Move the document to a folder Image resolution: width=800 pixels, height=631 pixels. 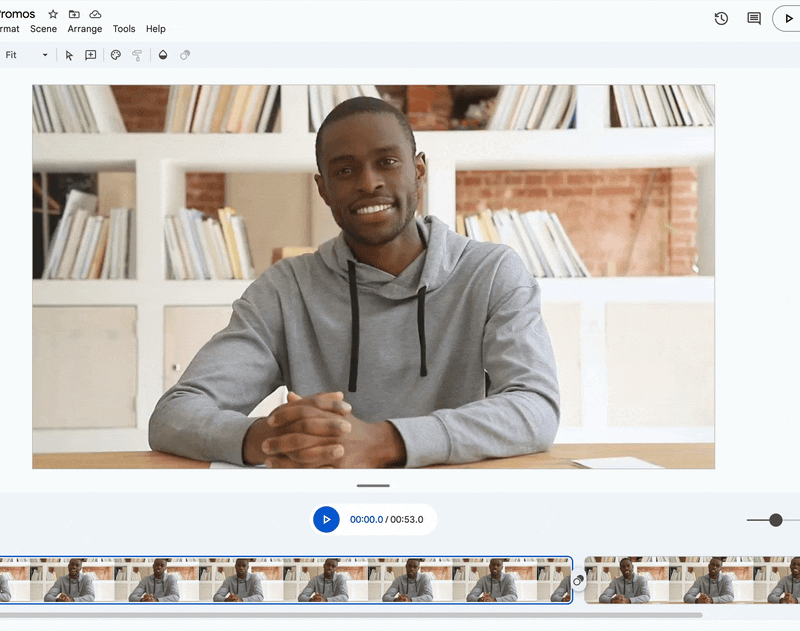72,14
